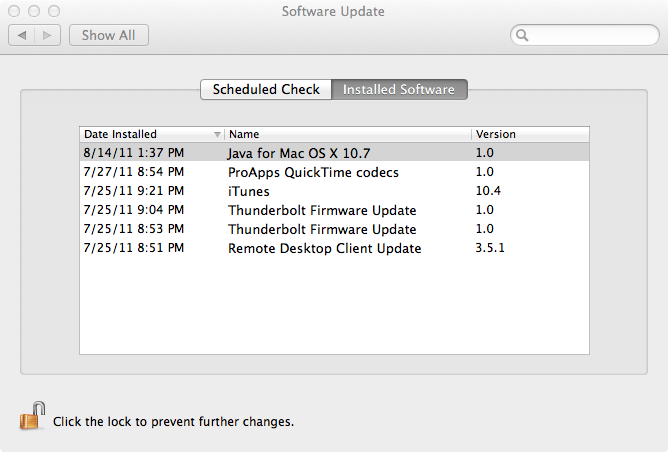Close the Software Update window
The image size is (668, 452).
tap(14, 11)
